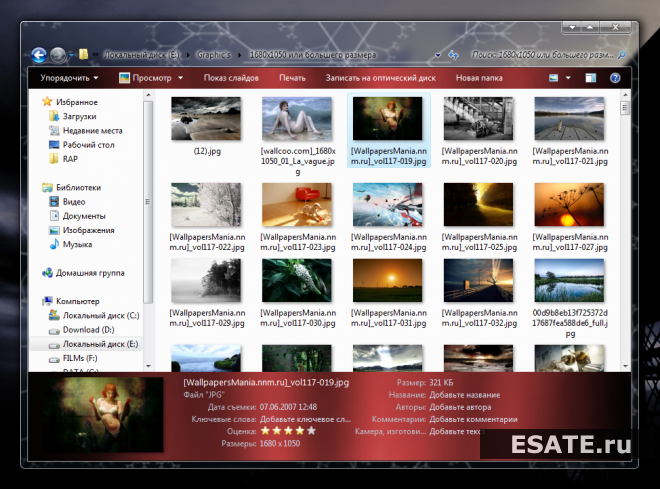Click Печать in the toolbar
Viewport: 660px width, 489px height.
point(292,78)
